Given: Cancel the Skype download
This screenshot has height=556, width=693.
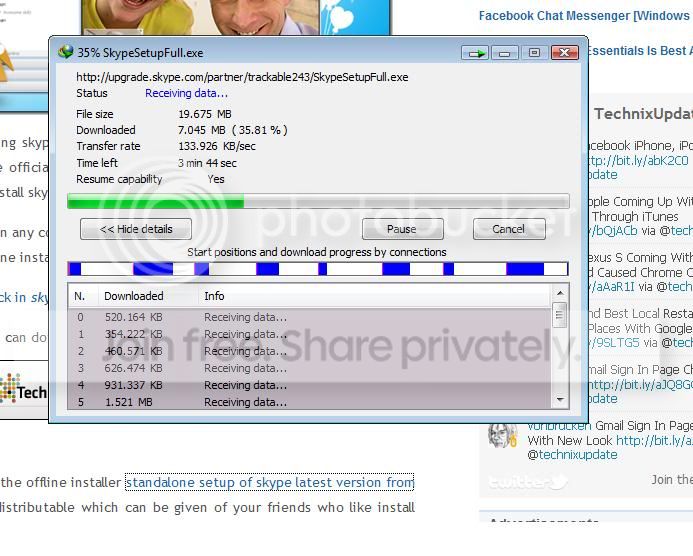Looking at the screenshot, I should (509, 229).
